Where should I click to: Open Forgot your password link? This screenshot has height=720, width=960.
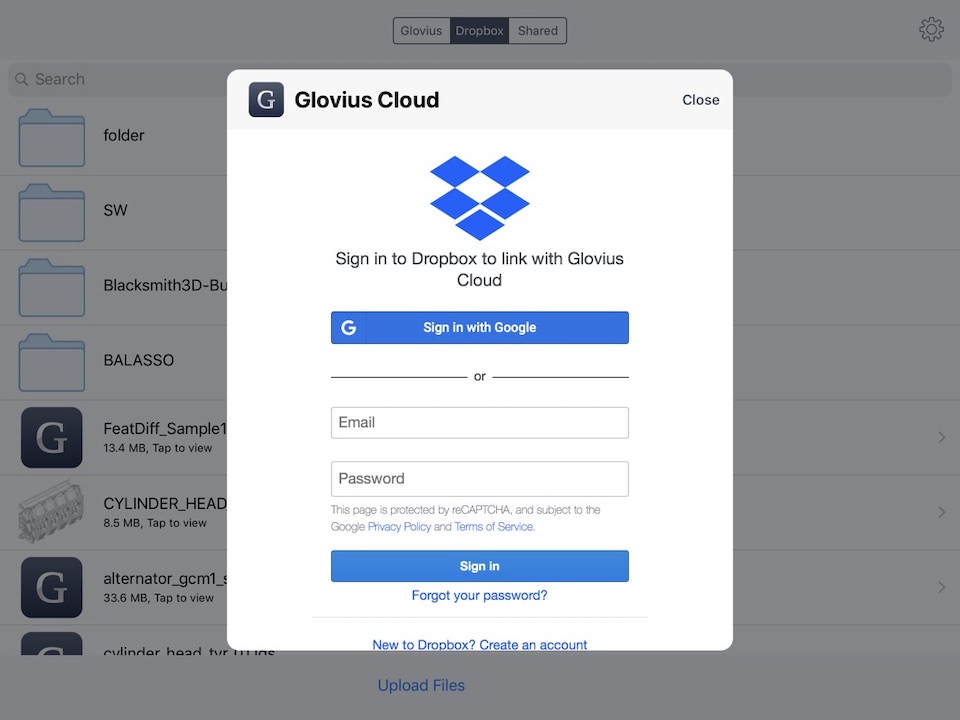tap(479, 595)
